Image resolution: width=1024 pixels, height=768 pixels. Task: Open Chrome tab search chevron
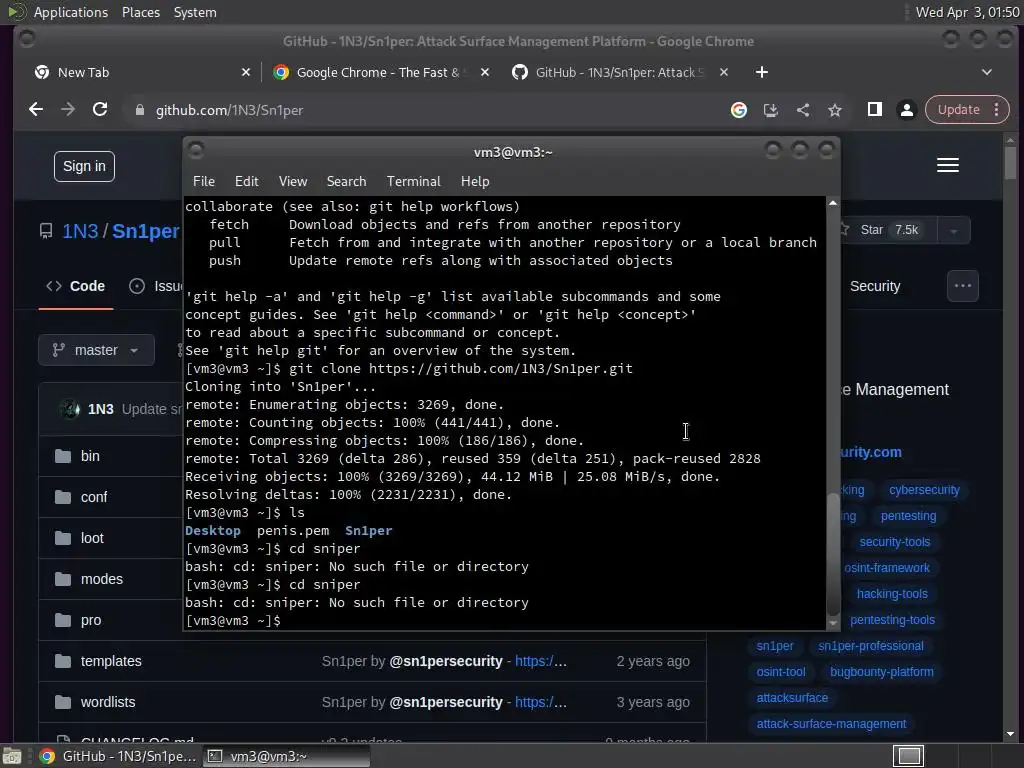[986, 72]
